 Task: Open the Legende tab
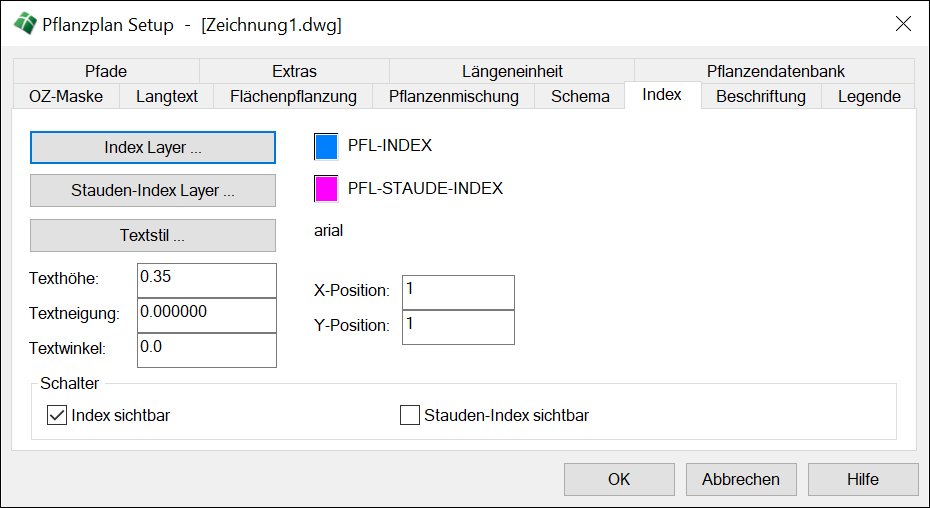click(x=868, y=96)
